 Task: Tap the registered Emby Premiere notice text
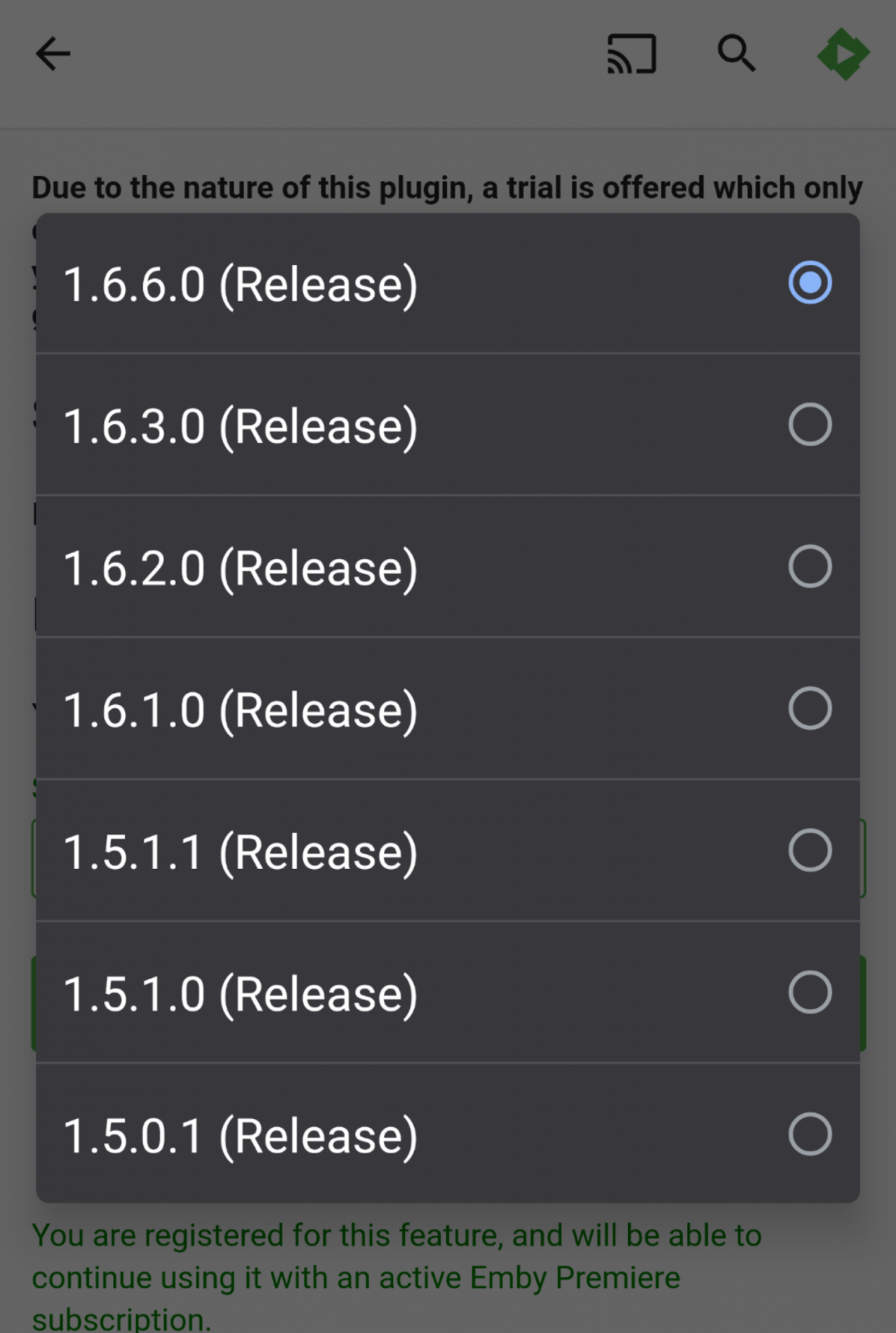click(x=396, y=1276)
